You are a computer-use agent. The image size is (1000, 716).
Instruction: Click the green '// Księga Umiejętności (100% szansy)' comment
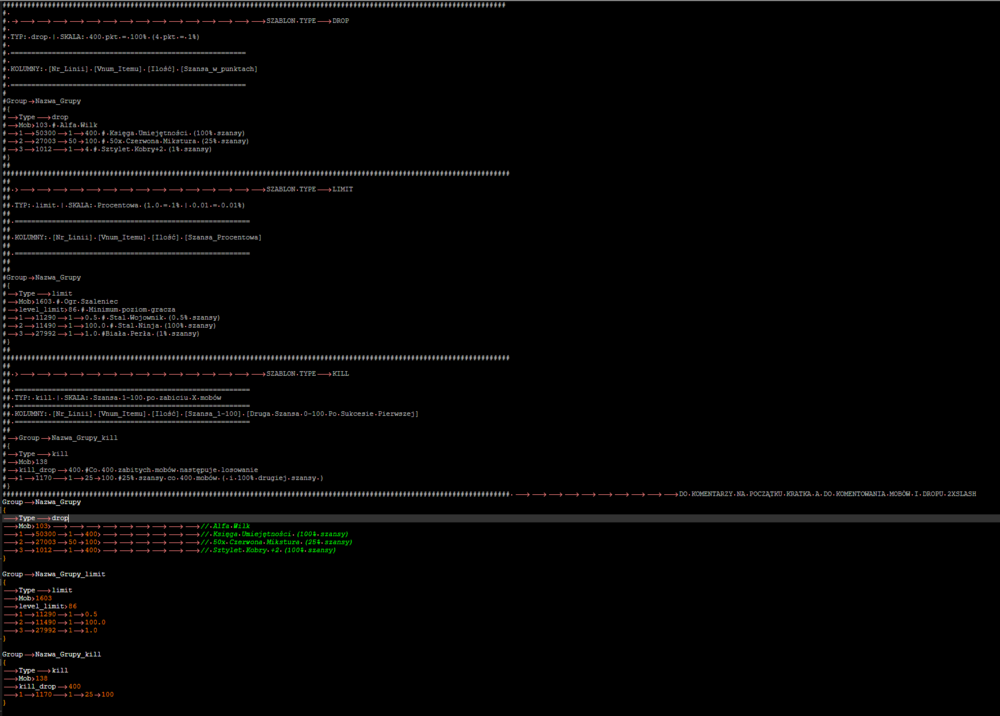pyautogui.click(x=275, y=534)
